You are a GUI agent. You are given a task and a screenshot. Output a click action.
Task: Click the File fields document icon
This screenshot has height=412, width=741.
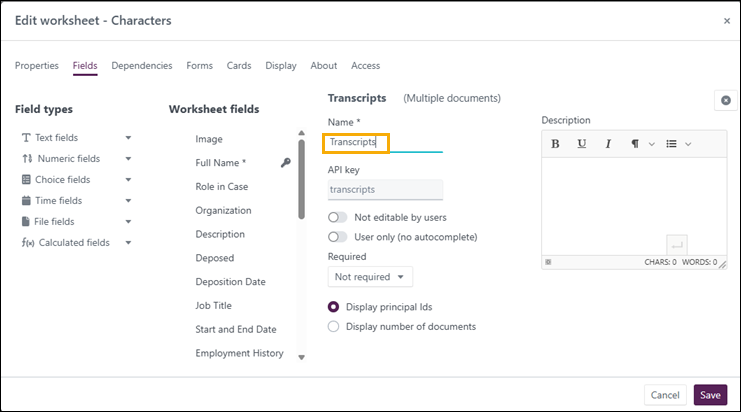tap(26, 222)
